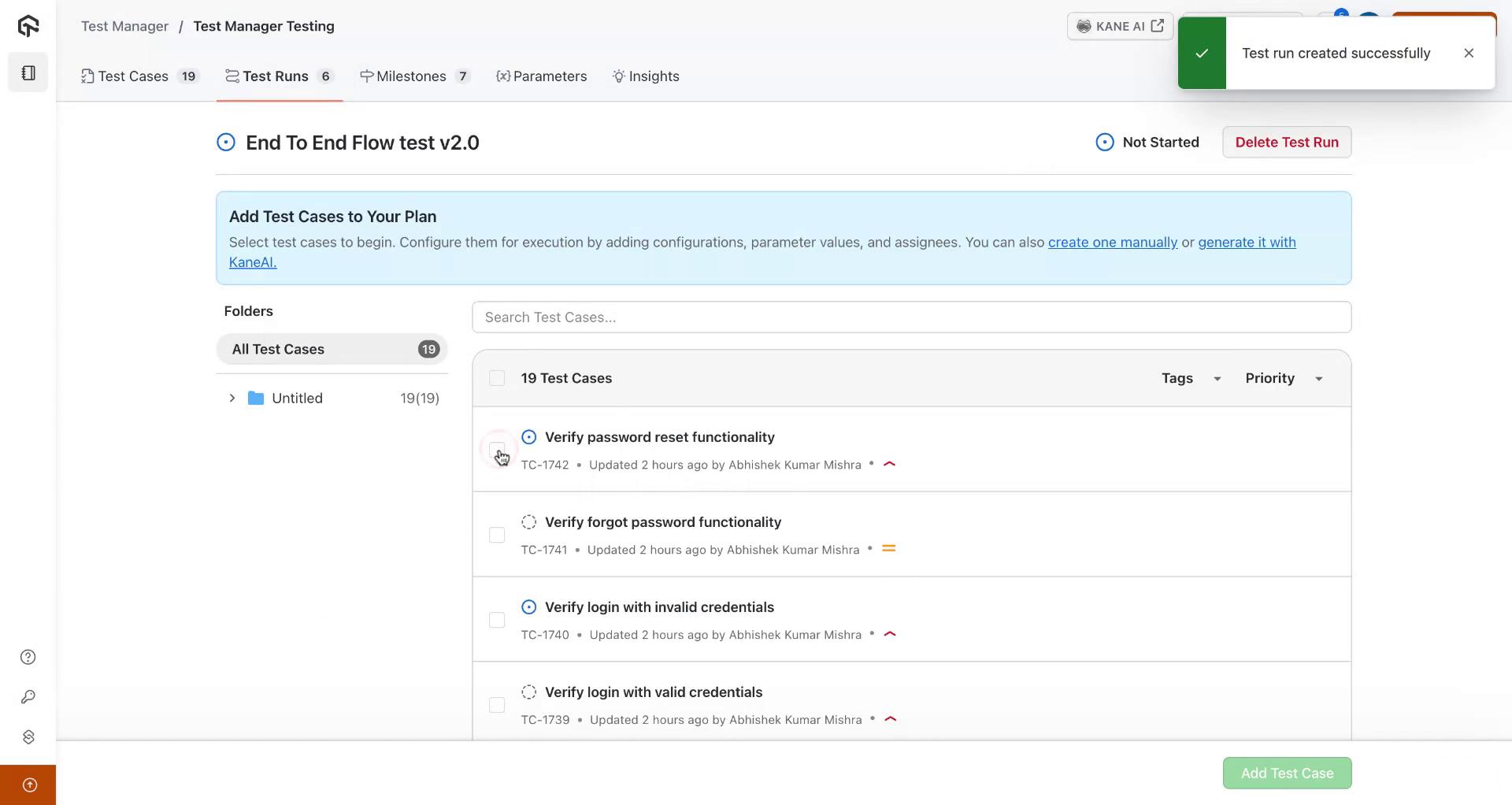Switch to the Milestones tab

tap(411, 76)
